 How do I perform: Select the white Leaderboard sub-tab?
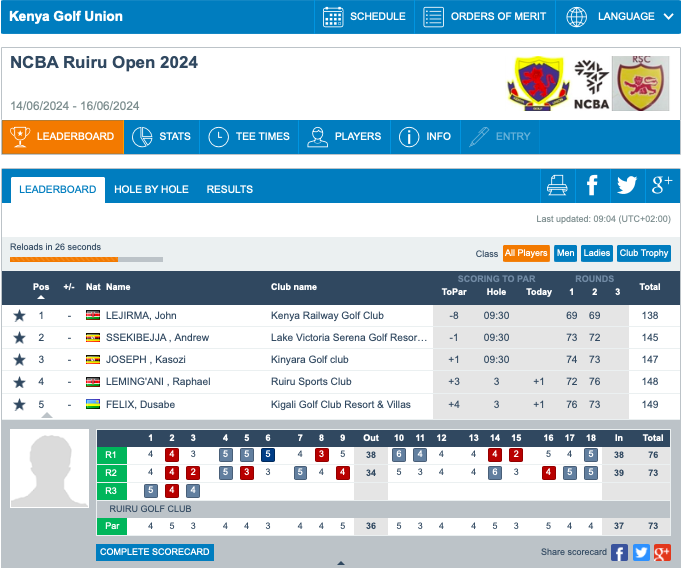tap(58, 189)
